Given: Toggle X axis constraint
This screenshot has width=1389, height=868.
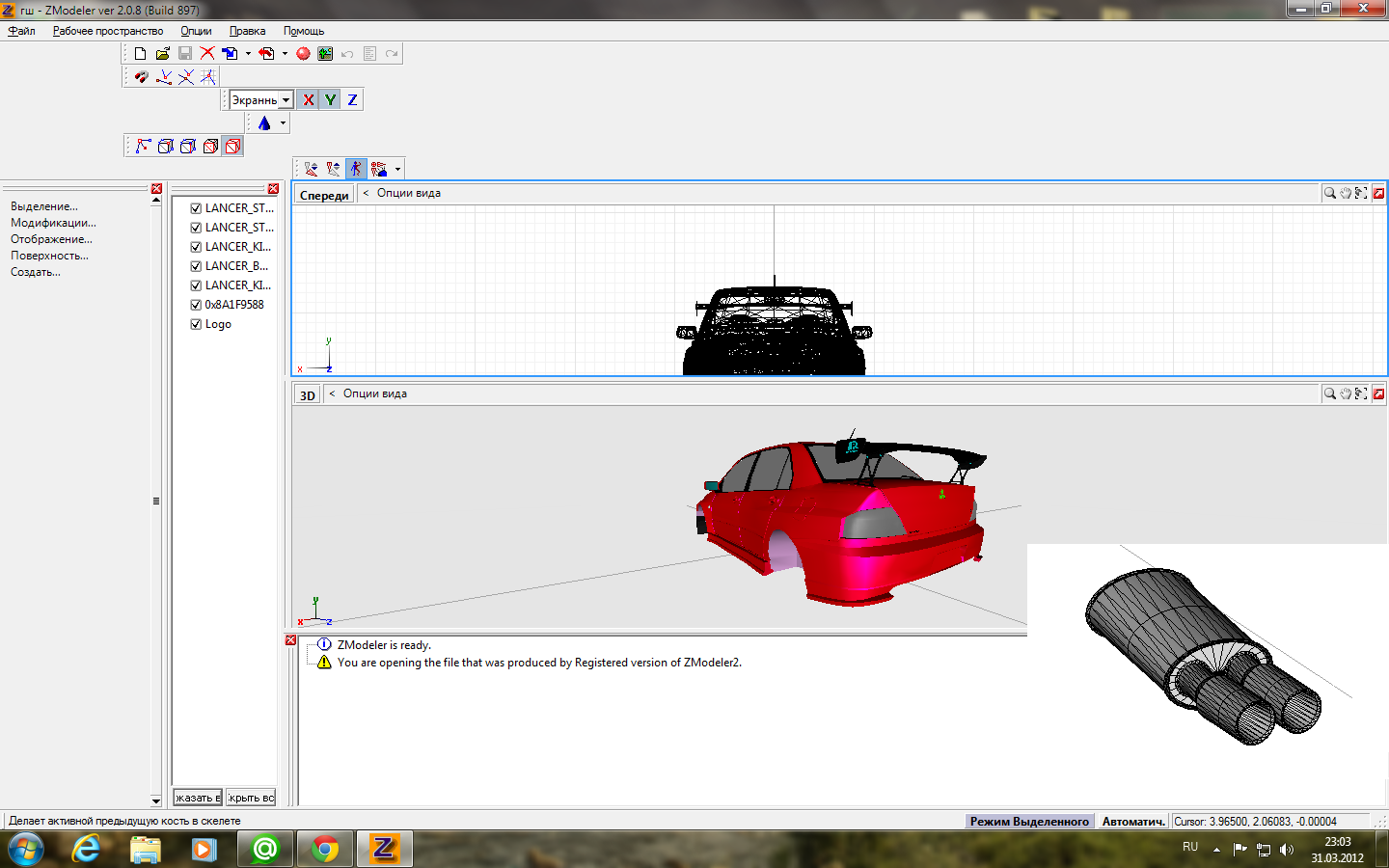Looking at the screenshot, I should 309,100.
